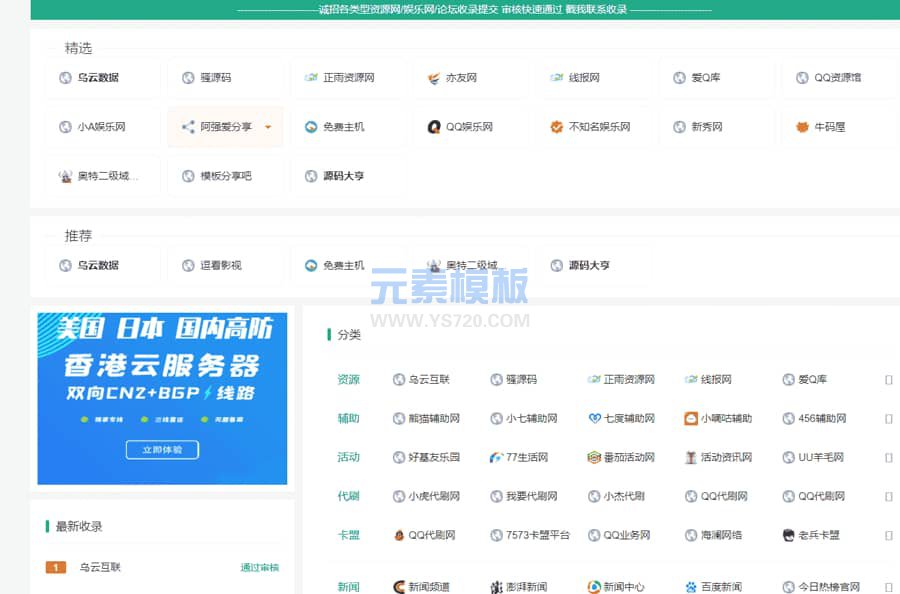Click the 新闻中心 favicon

594,587
